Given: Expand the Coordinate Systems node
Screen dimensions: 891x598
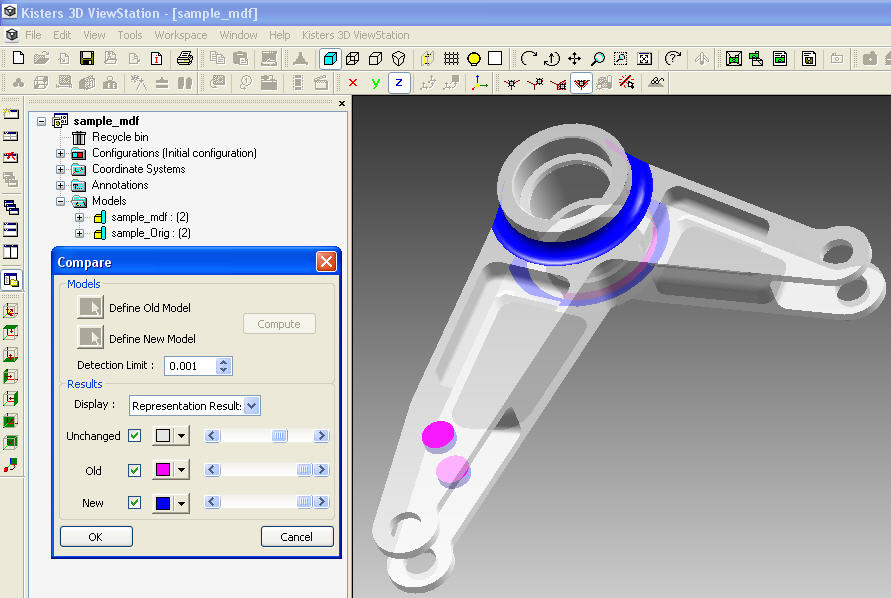Looking at the screenshot, I should pyautogui.click(x=60, y=169).
